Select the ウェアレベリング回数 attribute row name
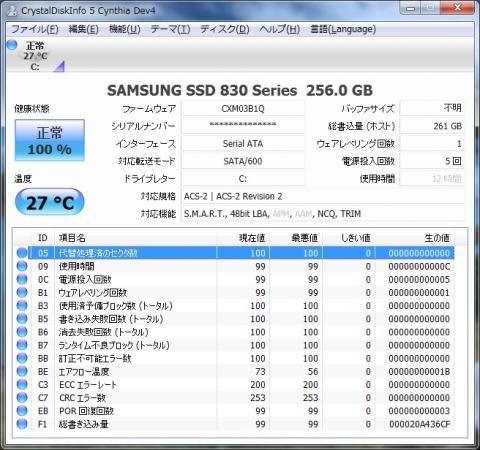This screenshot has width=480, height=450. (93, 293)
